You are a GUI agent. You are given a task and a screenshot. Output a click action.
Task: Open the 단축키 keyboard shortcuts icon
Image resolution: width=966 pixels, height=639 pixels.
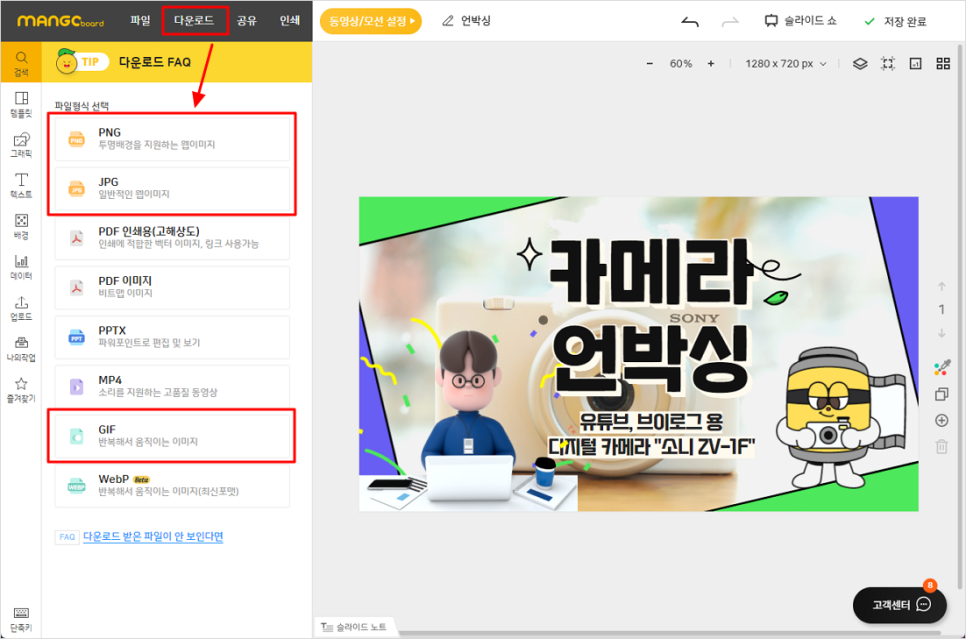[21, 619]
